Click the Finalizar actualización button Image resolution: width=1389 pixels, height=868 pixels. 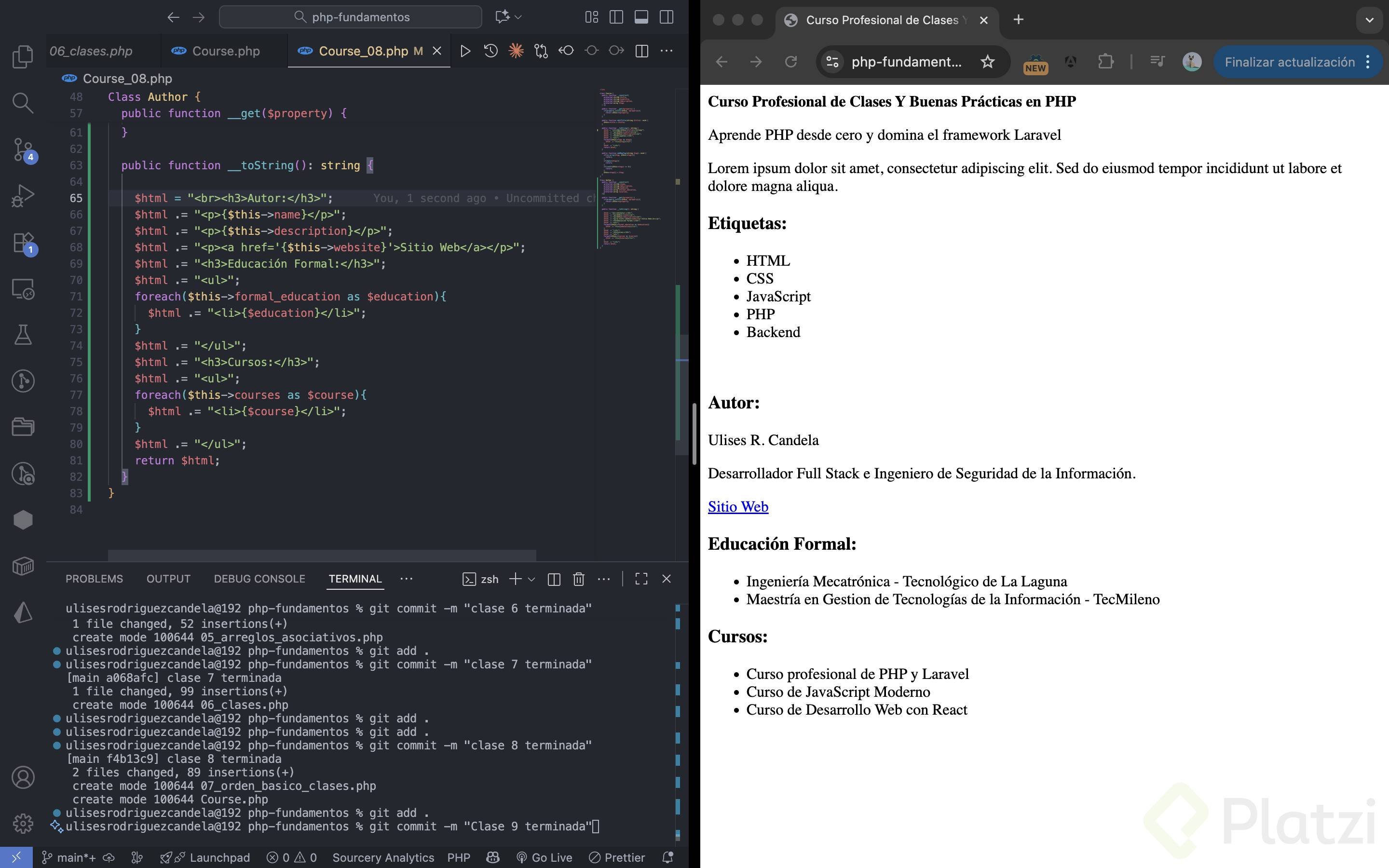[1289, 62]
